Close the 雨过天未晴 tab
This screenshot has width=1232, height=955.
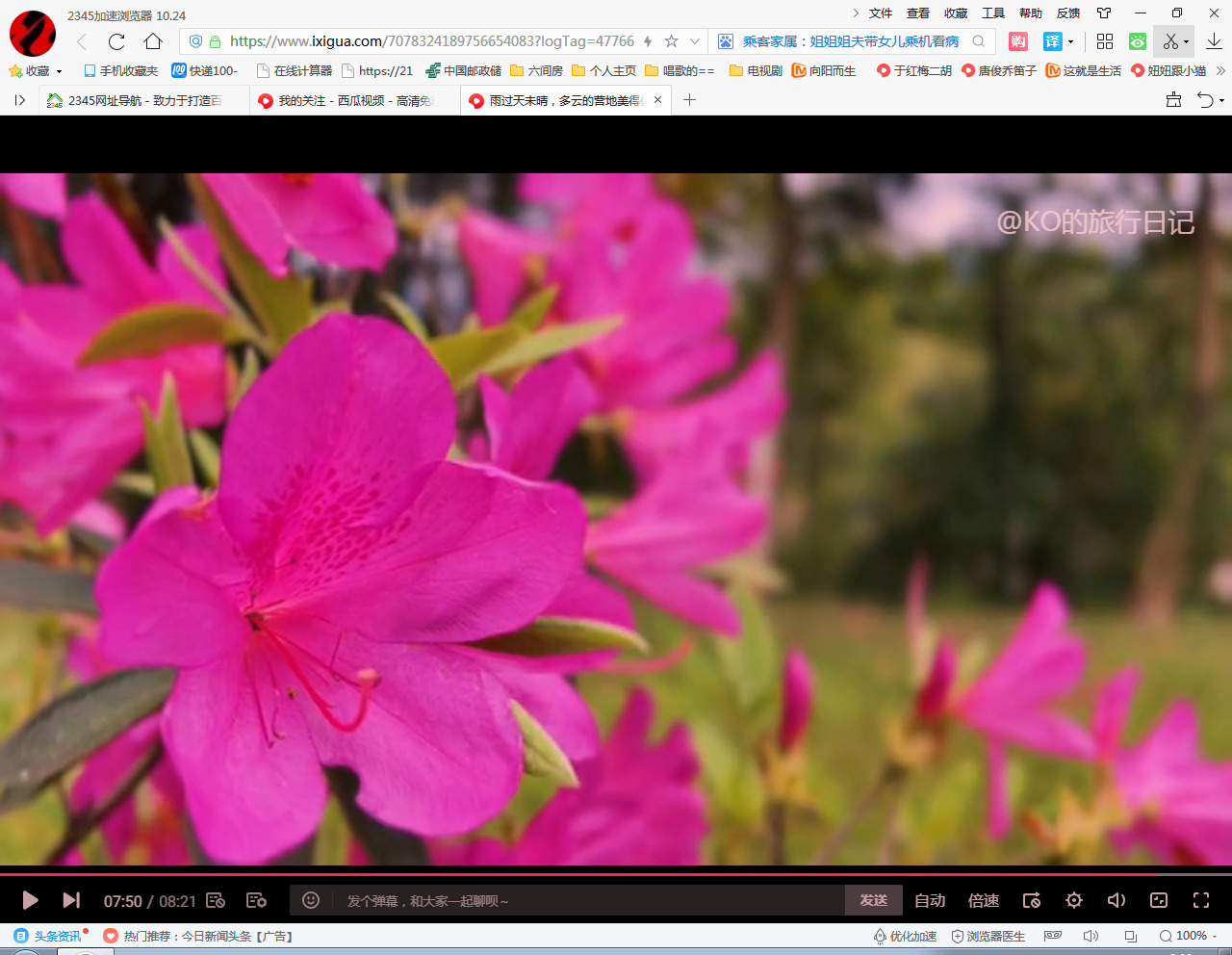point(658,100)
